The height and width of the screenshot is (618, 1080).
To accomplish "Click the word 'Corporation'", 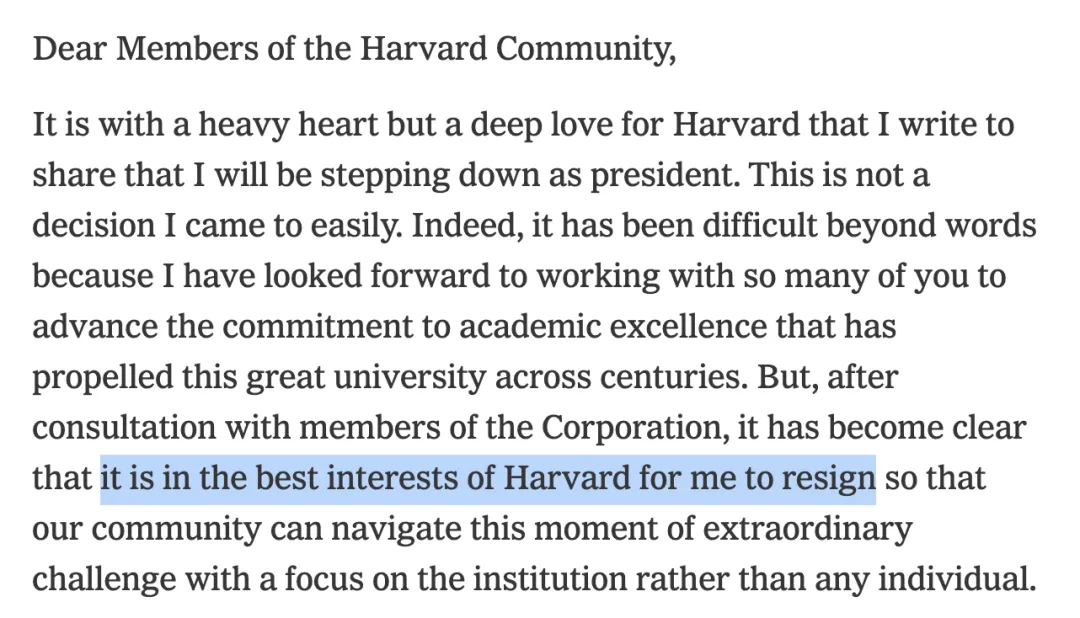I will [635, 427].
